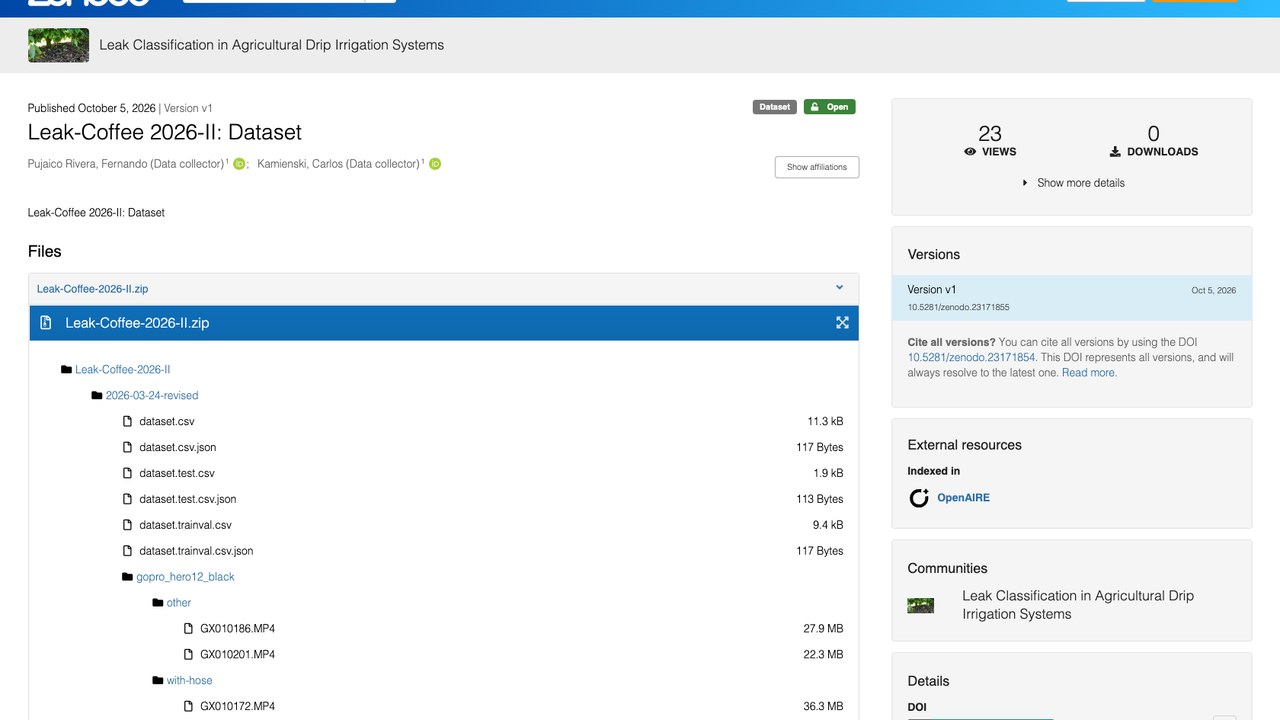The width and height of the screenshot is (1280, 720).
Task: Open ORCID profile of Fernando Pujaico Rivera
Action: pos(239,164)
